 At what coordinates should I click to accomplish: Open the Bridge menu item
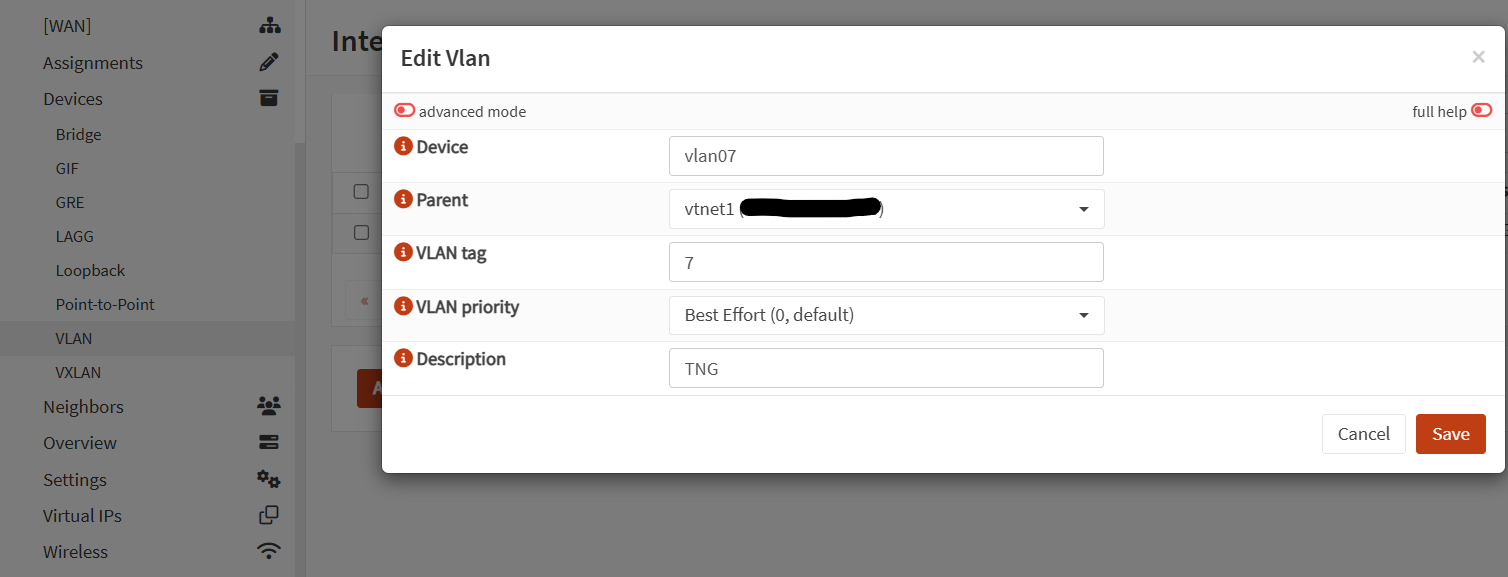(79, 134)
